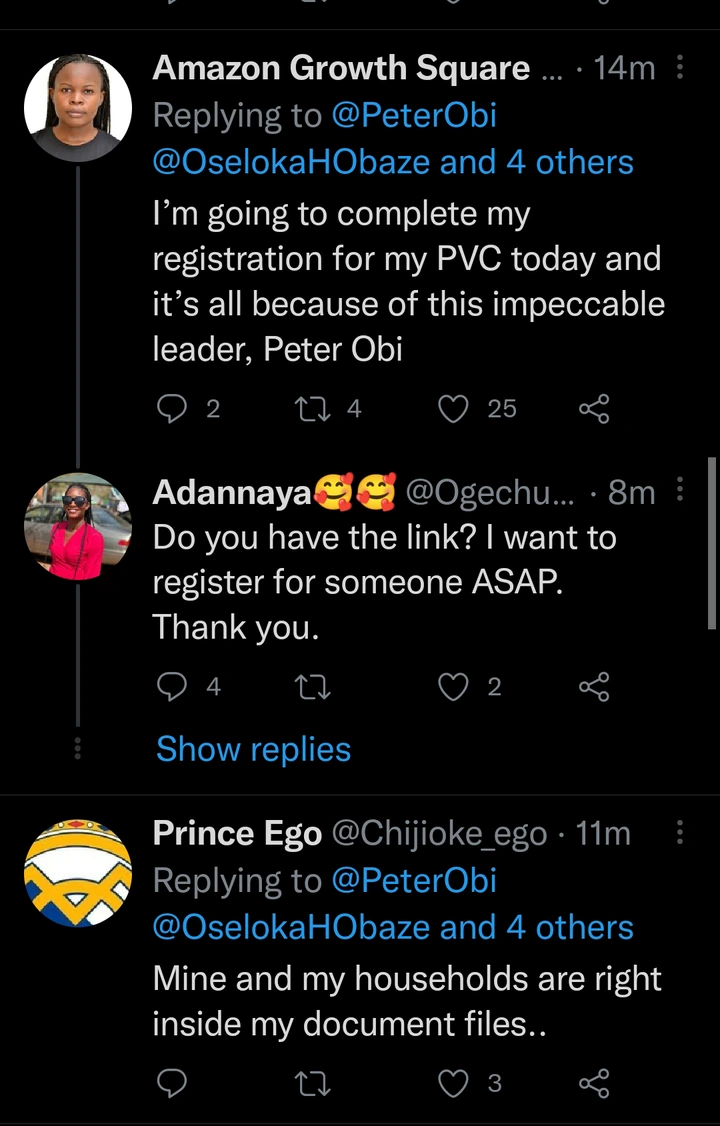Share Adannaya's tweet
Screen dimensions: 720x1126
594,687
